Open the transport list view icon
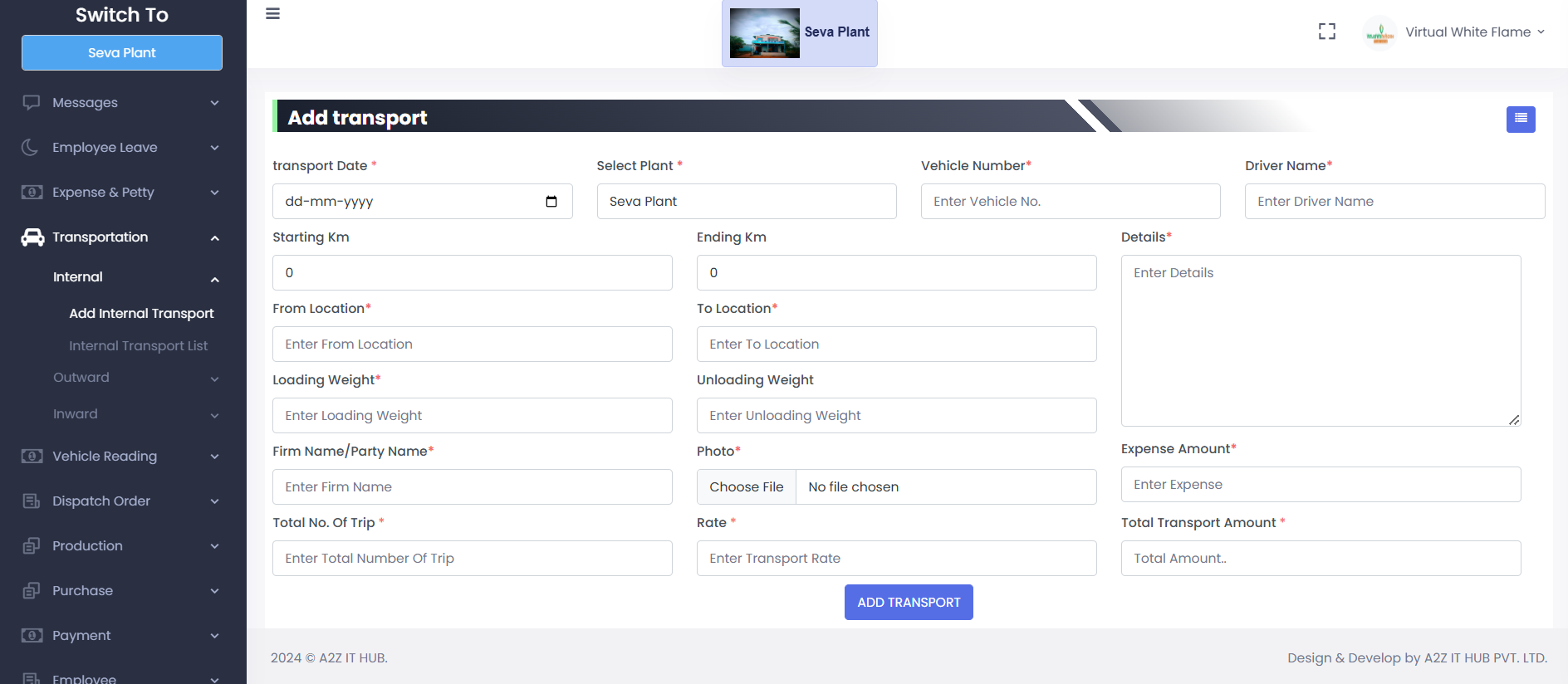The image size is (1568, 684). click(1520, 119)
